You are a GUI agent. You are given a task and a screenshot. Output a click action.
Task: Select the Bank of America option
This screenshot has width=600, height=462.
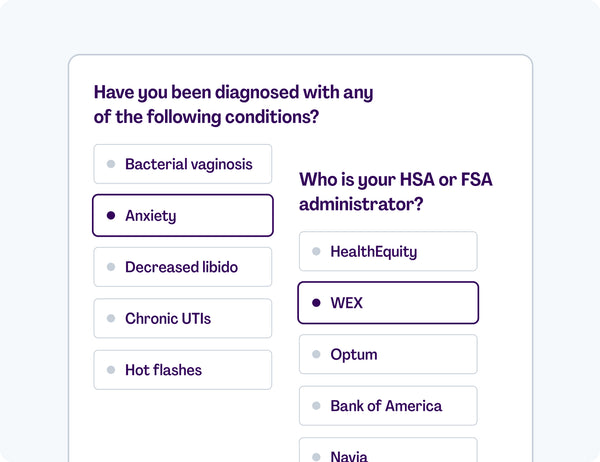pos(388,406)
